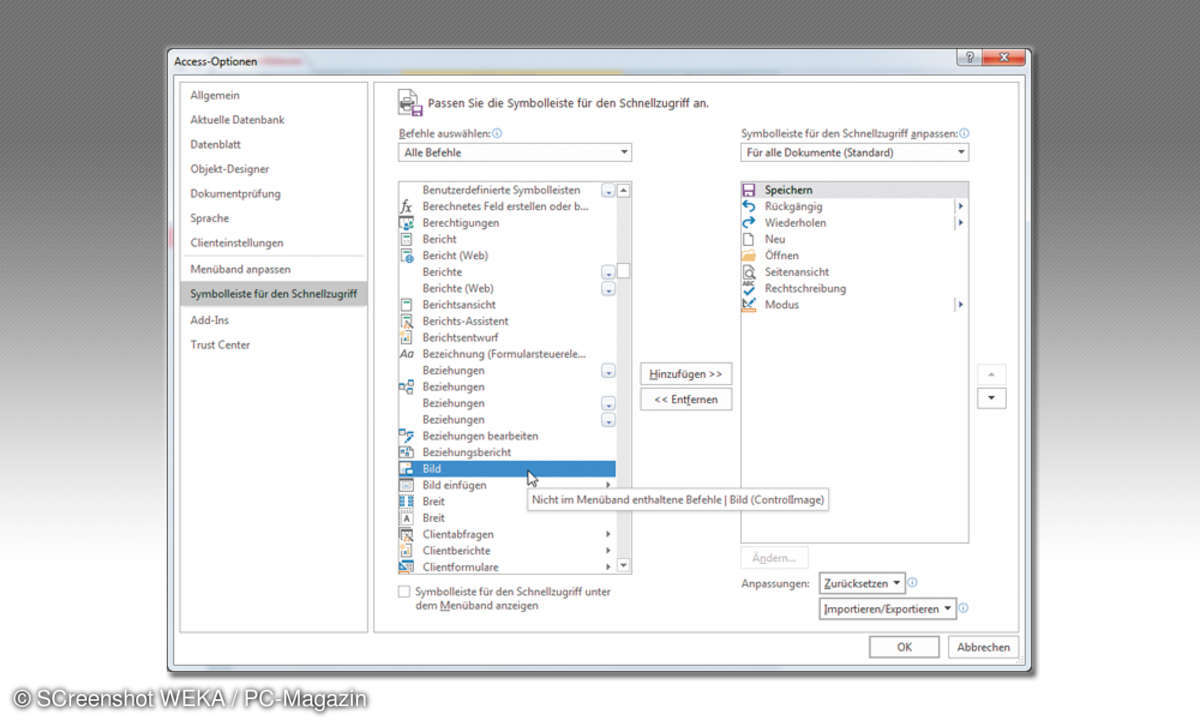This screenshot has width=1200, height=720.
Task: Enable showing Quick Access Toolbar below the ribbon
Action: (x=404, y=592)
